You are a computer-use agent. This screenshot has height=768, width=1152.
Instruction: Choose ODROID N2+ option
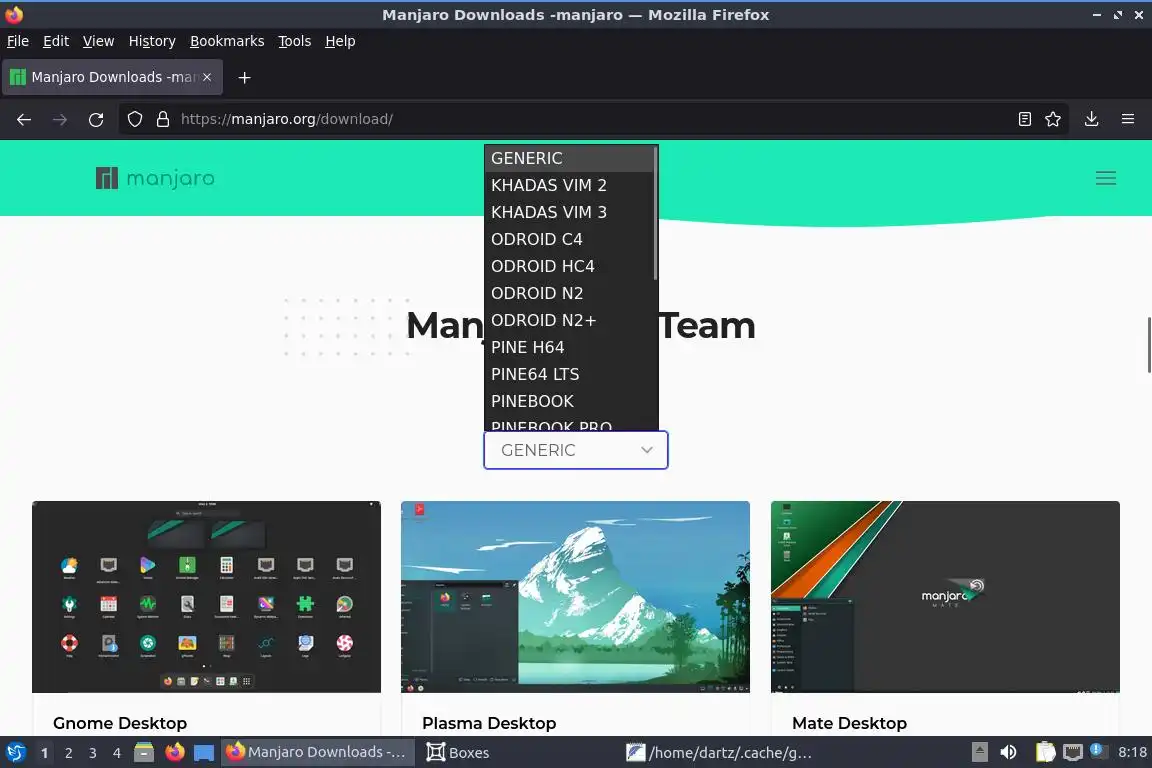point(569,320)
